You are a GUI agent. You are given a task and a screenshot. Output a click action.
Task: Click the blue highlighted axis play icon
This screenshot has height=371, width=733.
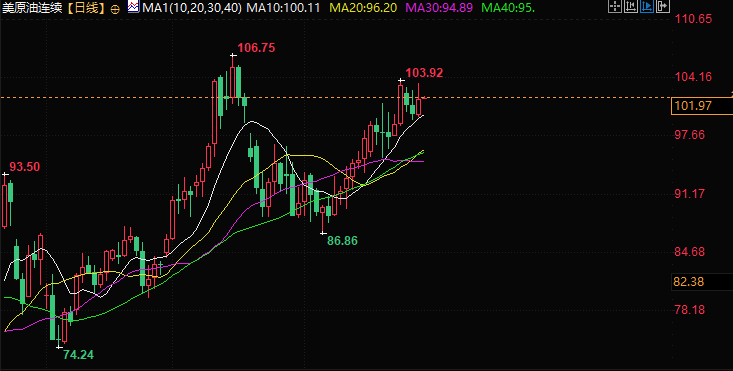(647, 6)
